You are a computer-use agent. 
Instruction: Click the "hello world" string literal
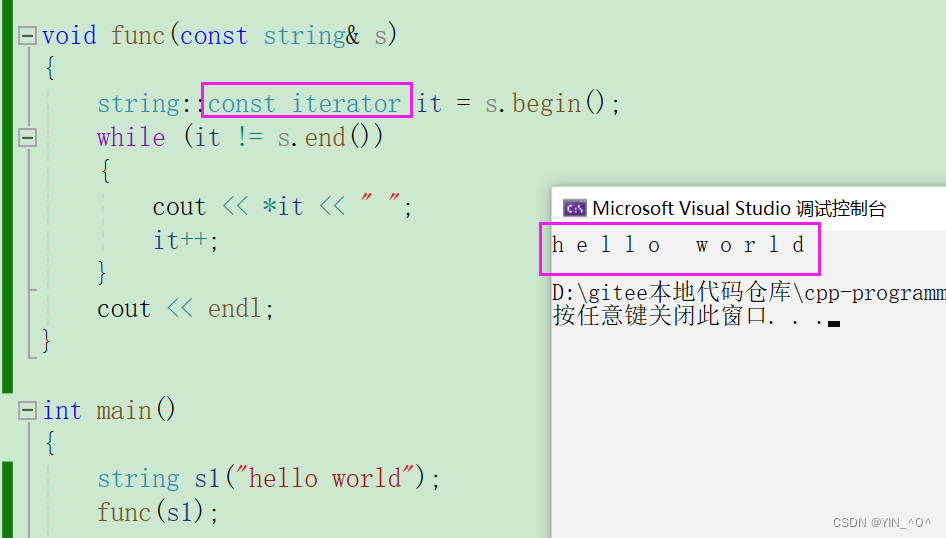click(329, 478)
